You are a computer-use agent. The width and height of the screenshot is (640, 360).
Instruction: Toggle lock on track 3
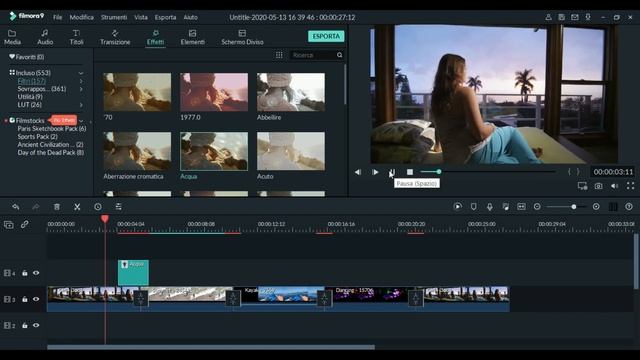[24, 299]
